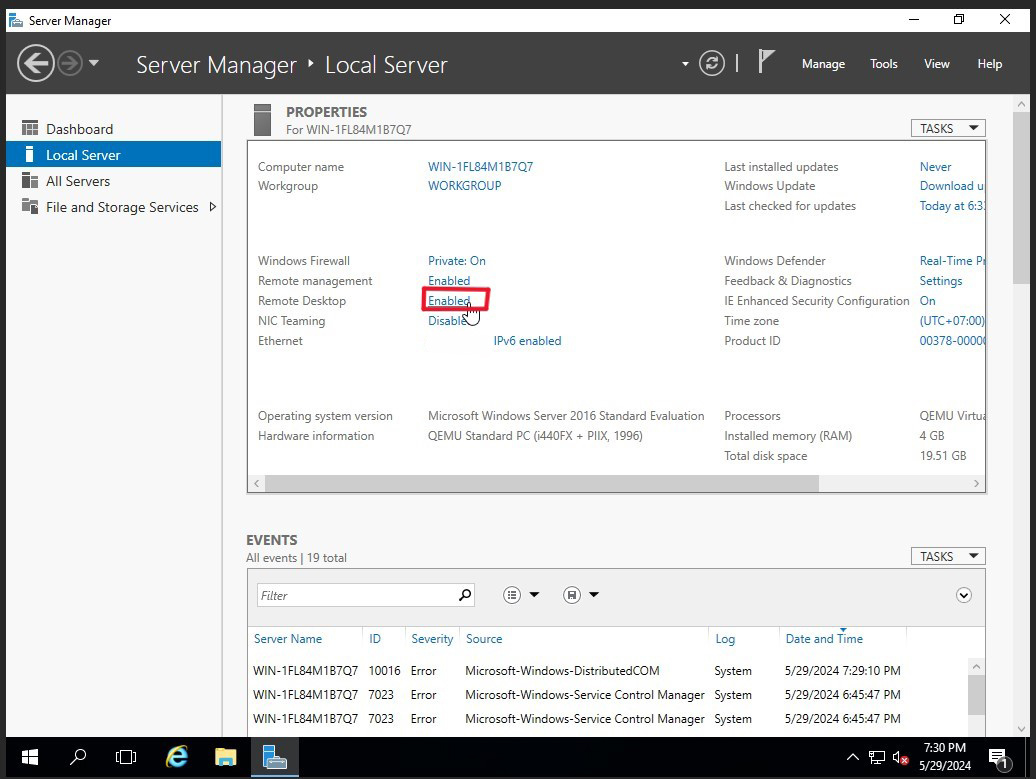Open Windows Update via the Last installed updates link
Viewport: 1036px width, 779px height.
(935, 166)
